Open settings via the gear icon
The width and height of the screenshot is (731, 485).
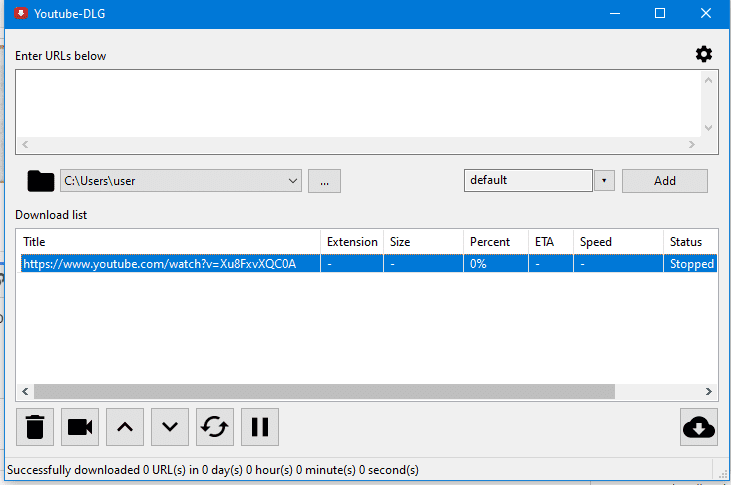703,55
